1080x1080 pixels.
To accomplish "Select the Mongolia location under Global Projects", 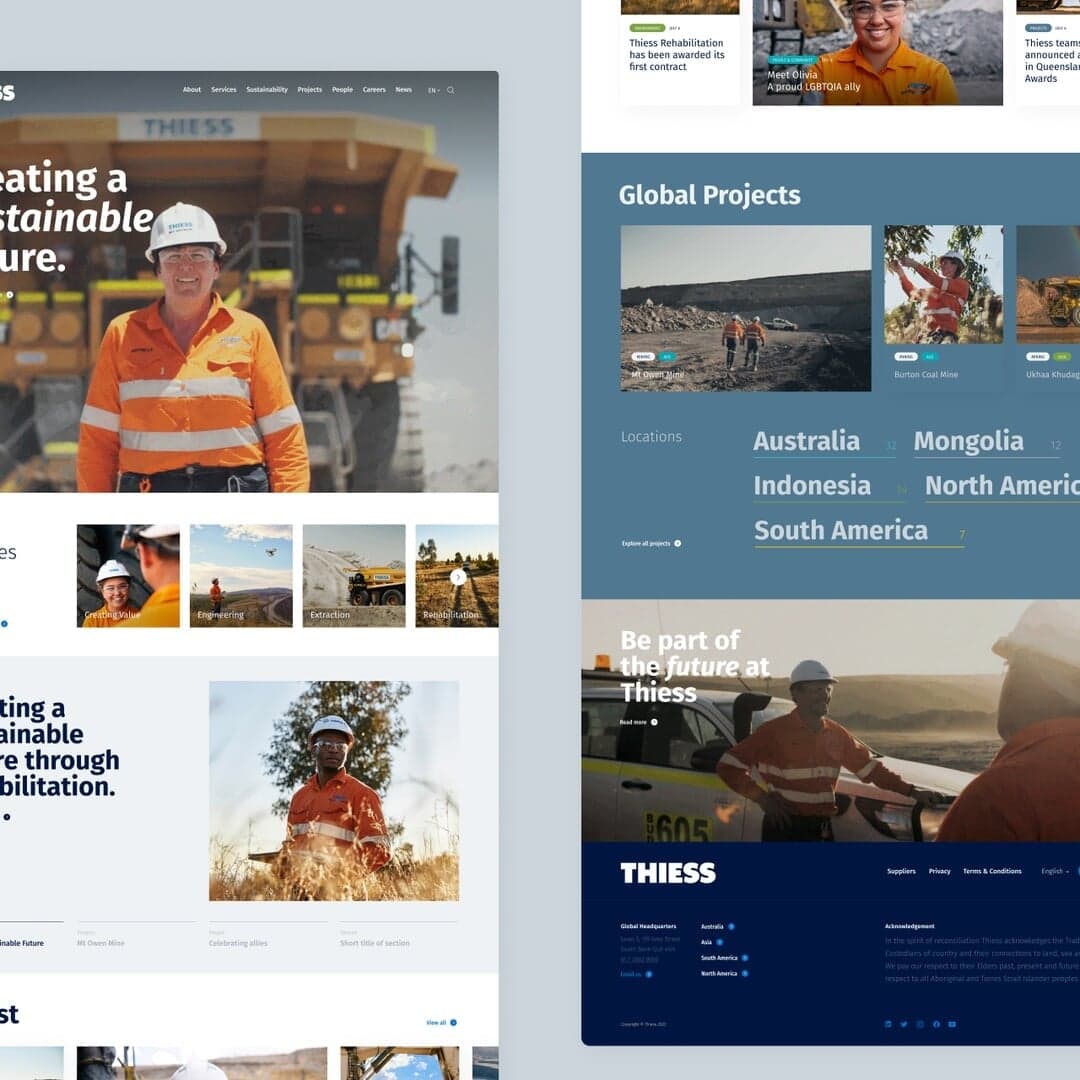I will [969, 440].
